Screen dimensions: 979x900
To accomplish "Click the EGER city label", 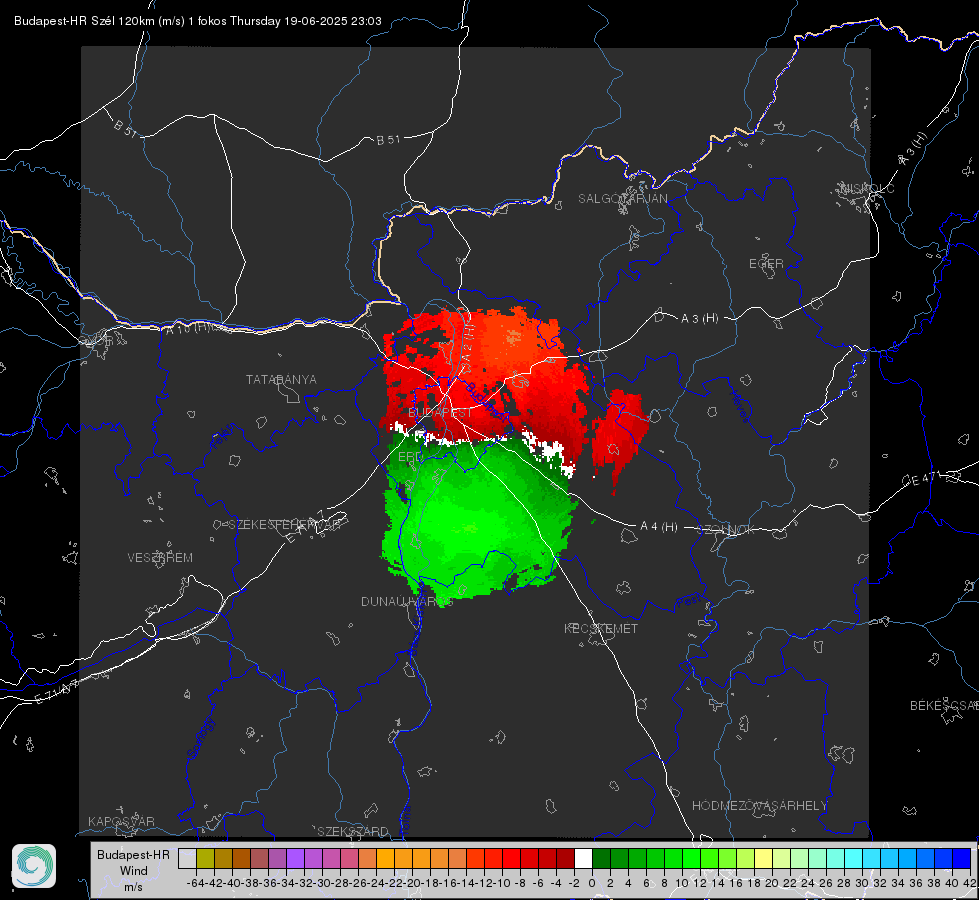I will 766,264.
